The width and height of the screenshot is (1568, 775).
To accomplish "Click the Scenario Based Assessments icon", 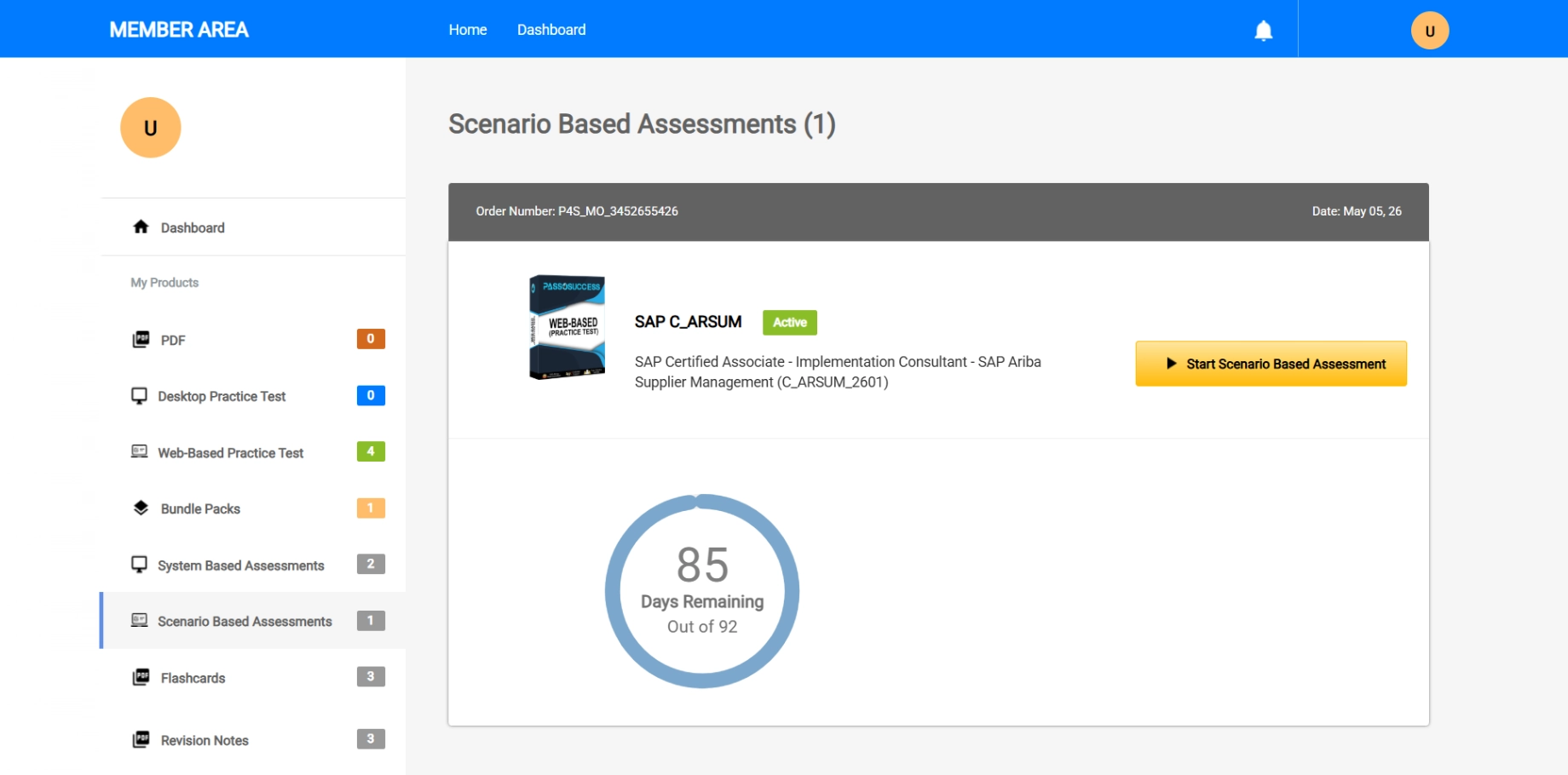I will [139, 620].
